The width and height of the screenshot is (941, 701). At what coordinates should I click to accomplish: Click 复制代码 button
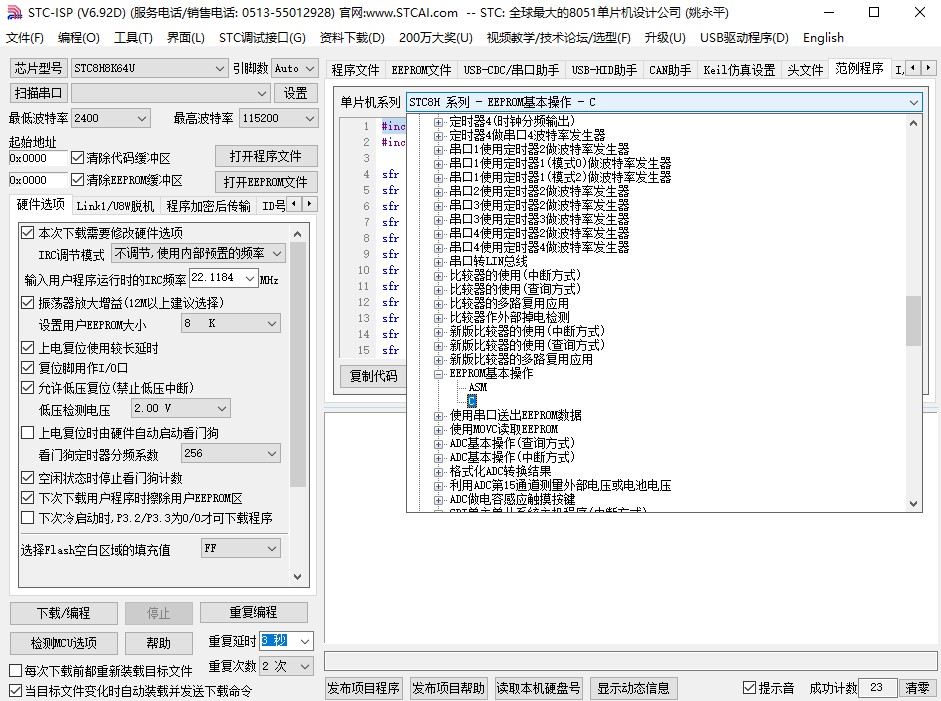(x=373, y=376)
